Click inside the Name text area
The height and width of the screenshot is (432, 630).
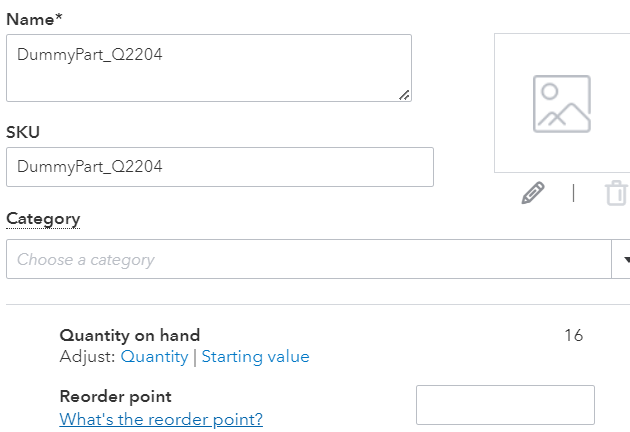[x=208, y=67]
